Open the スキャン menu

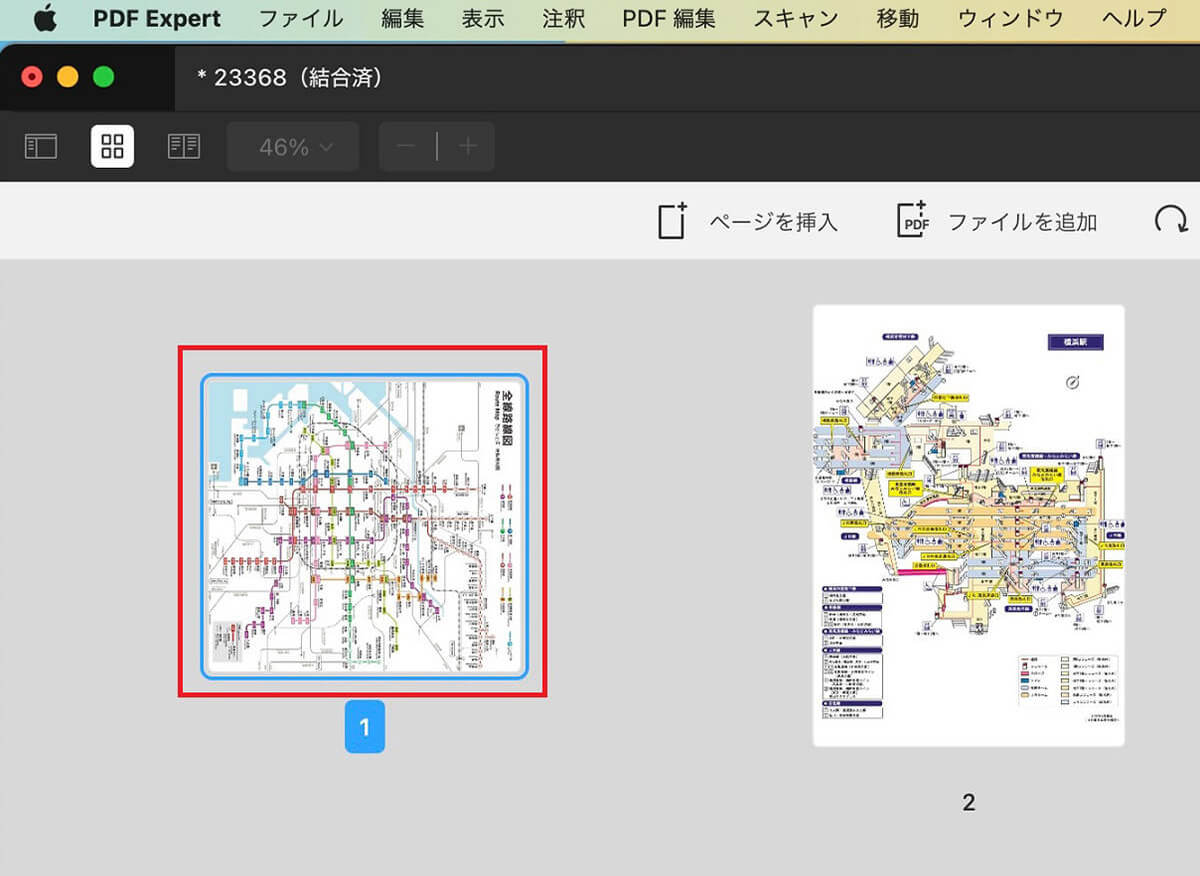click(x=796, y=18)
